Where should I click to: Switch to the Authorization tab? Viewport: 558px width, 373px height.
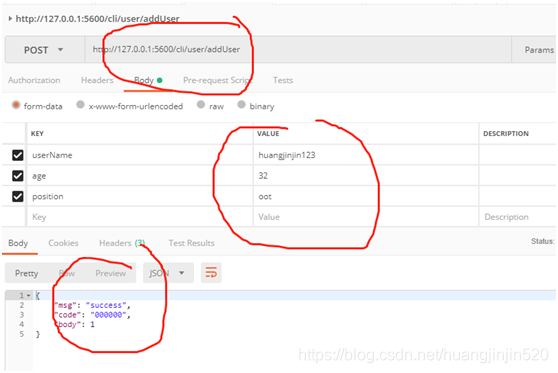(34, 80)
